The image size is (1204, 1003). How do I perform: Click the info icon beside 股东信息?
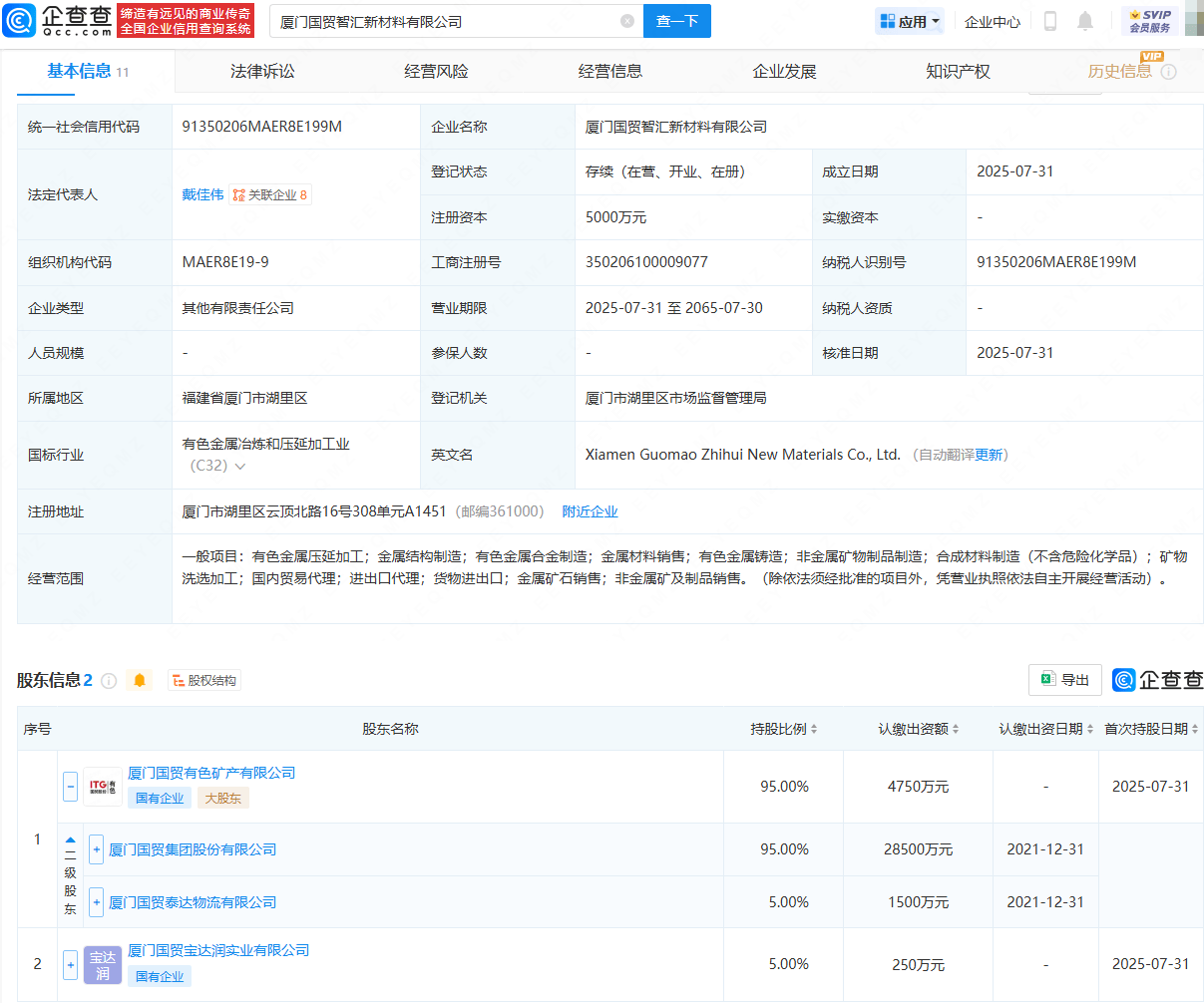click(109, 681)
